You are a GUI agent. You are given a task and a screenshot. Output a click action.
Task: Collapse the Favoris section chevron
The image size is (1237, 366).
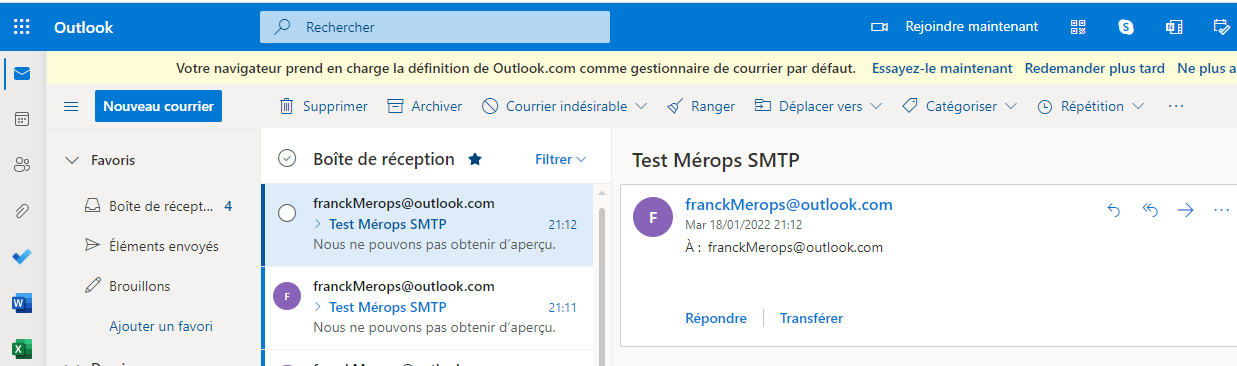pyautogui.click(x=71, y=160)
